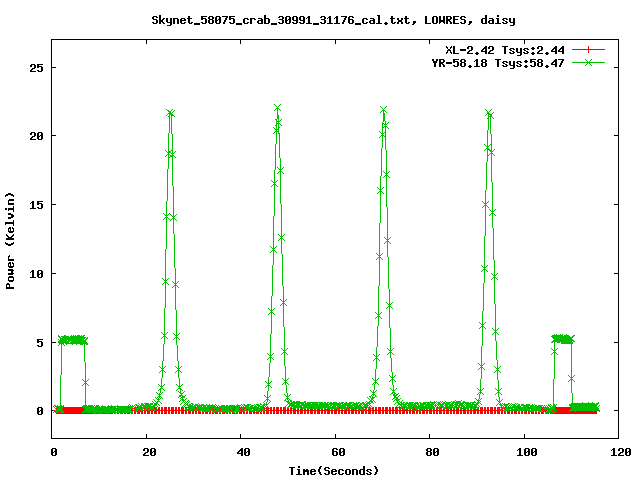
Task: Click y-axis tick label 25
Action: click(x=36, y=68)
